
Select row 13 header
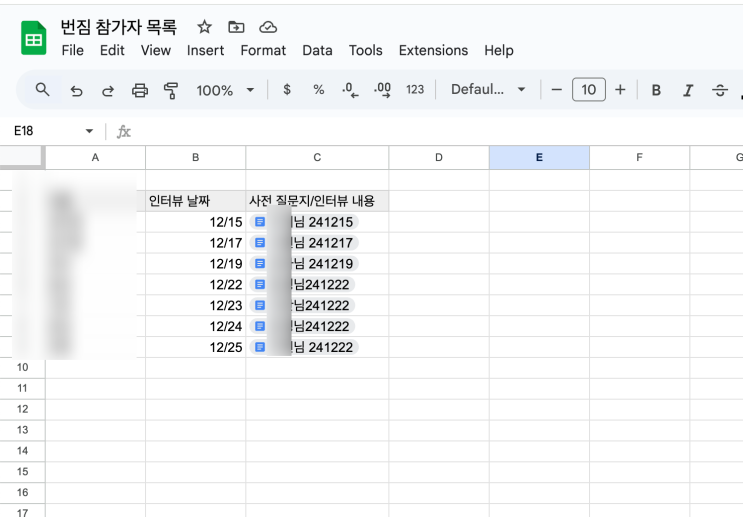tap(22, 430)
